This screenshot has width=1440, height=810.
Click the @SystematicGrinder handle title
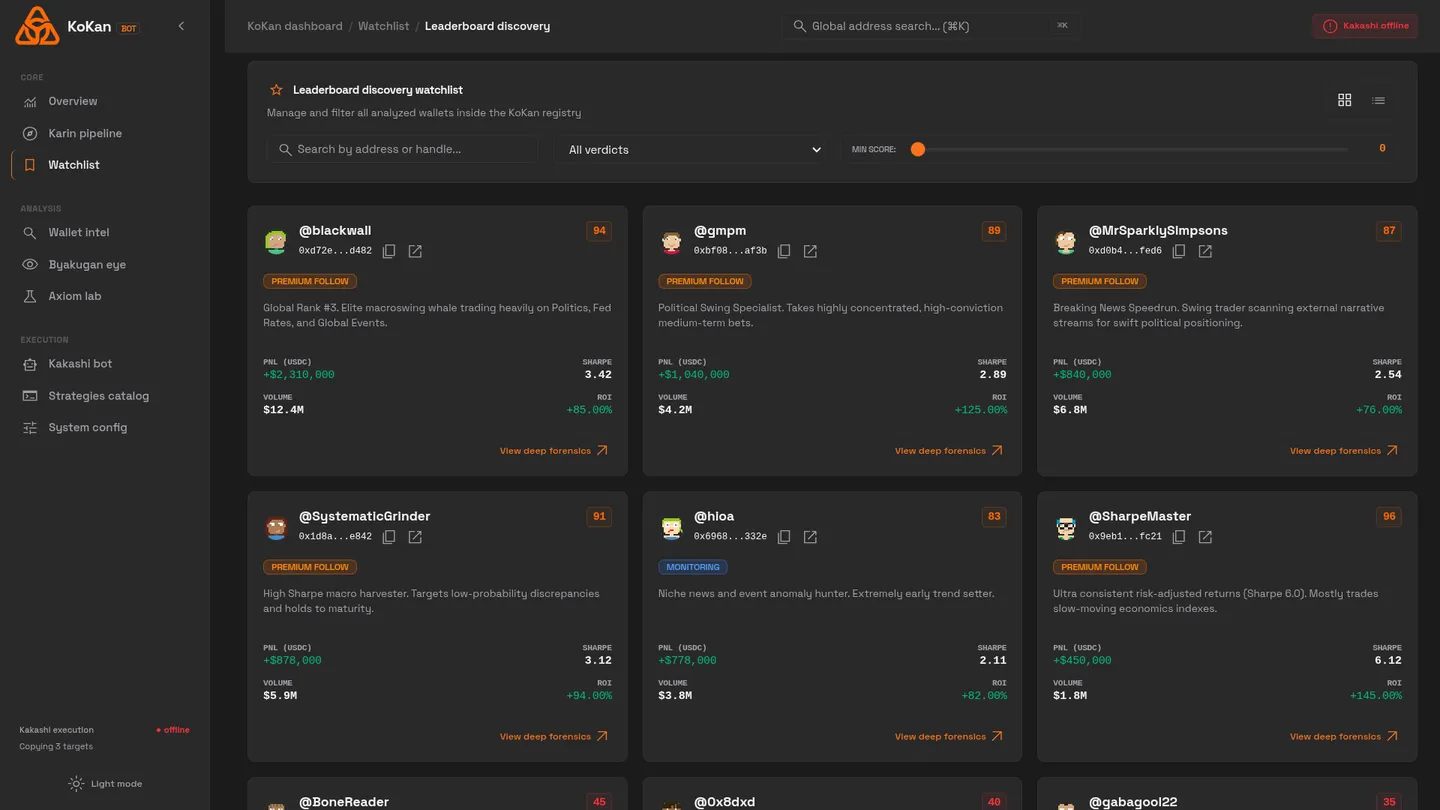coord(364,516)
